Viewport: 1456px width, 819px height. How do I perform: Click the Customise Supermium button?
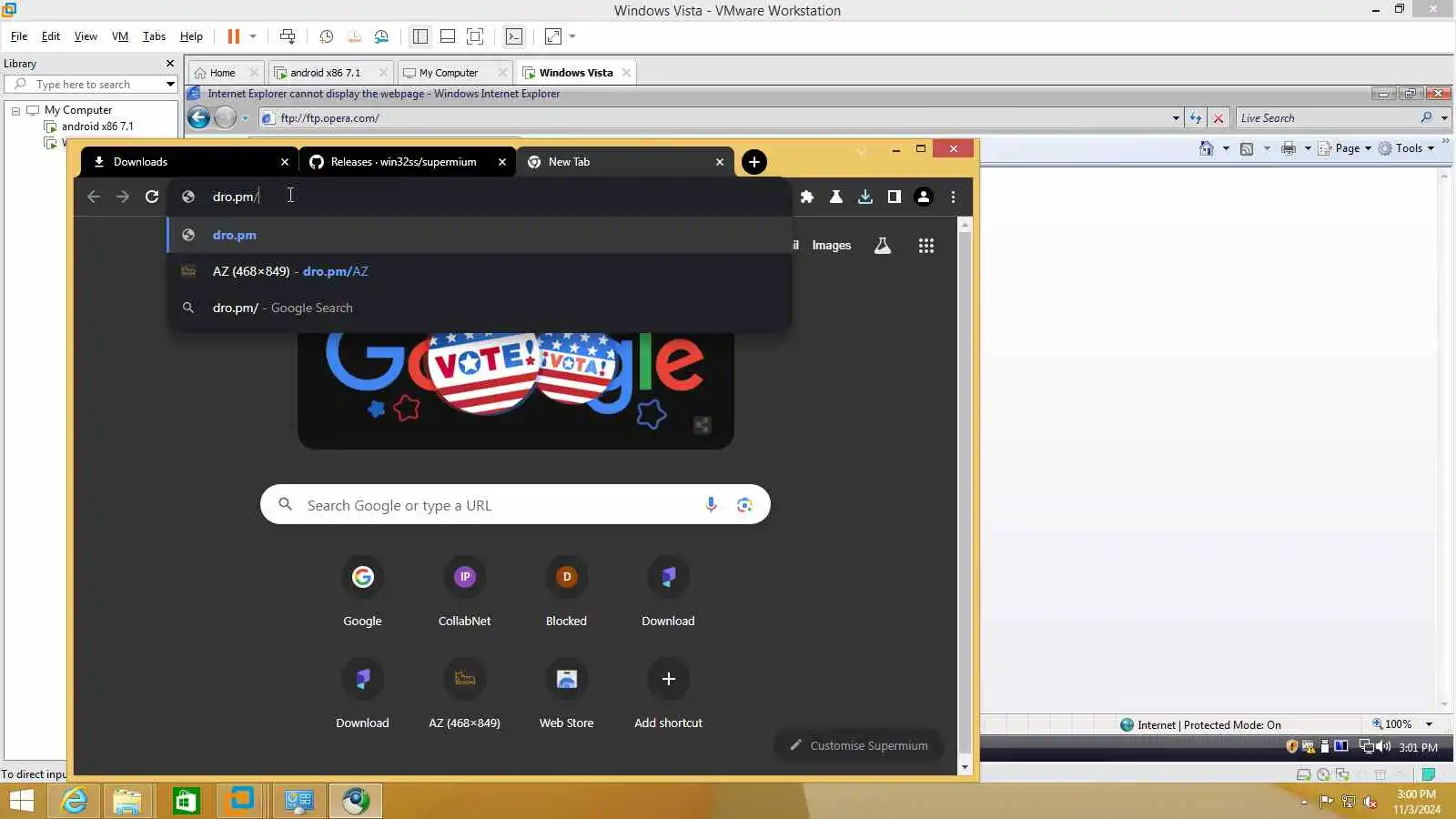(859, 745)
